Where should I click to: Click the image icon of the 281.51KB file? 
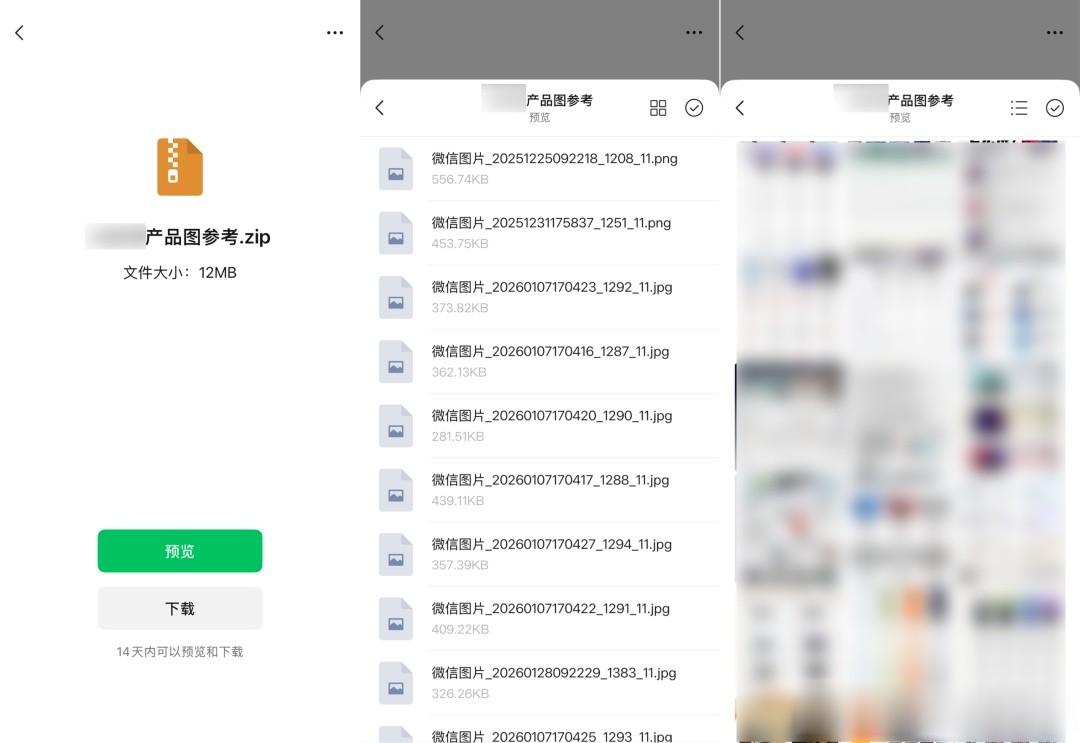pyautogui.click(x=395, y=426)
